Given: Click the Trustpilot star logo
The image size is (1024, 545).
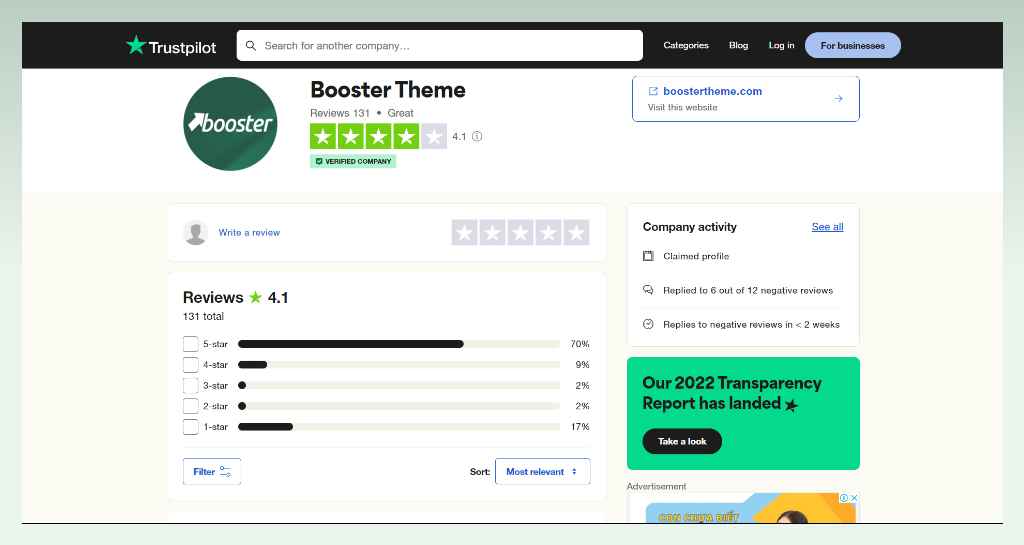Looking at the screenshot, I should point(136,45).
